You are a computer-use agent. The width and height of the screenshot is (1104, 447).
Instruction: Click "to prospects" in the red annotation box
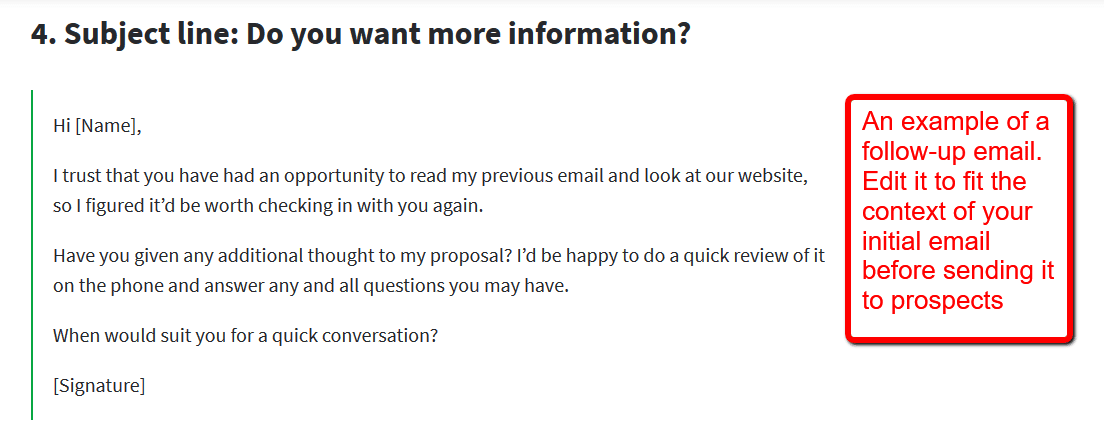click(x=932, y=301)
